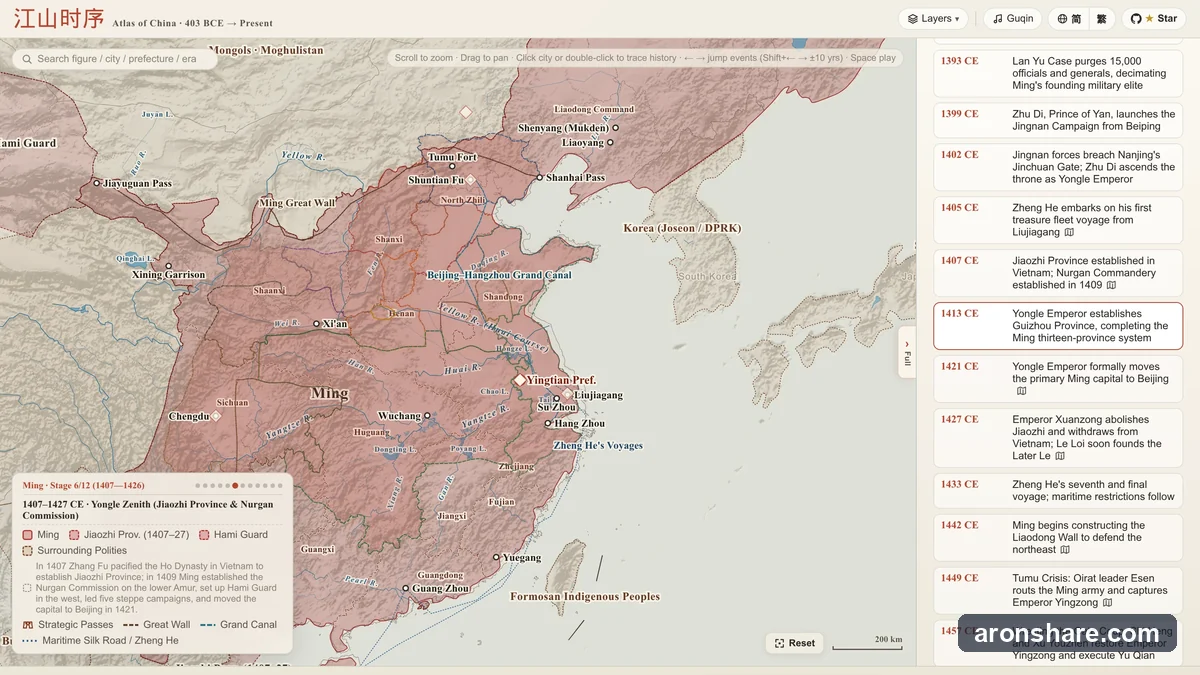Click the Zheng He's Voyages label
Viewport: 1200px width, 675px height.
point(598,446)
